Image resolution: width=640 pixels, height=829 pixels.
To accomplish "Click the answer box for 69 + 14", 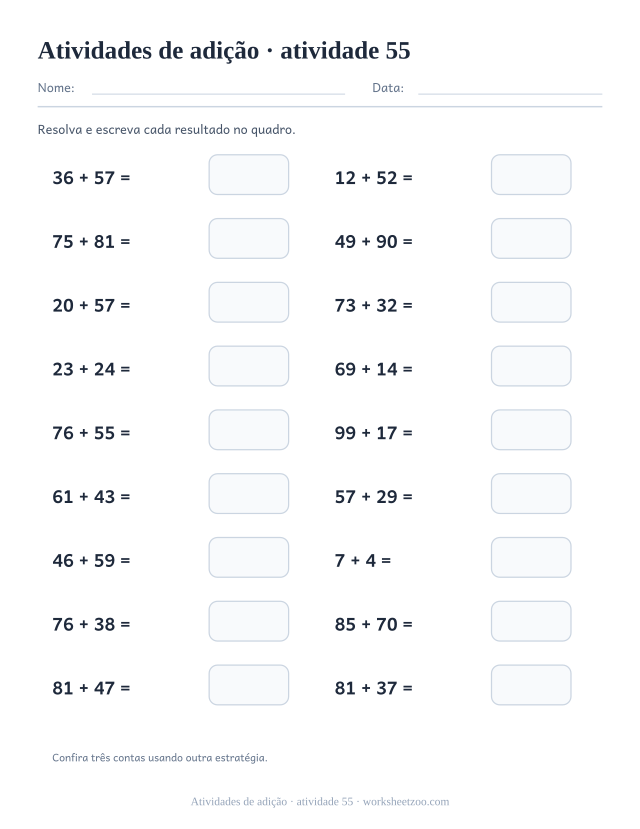I will (x=531, y=366).
